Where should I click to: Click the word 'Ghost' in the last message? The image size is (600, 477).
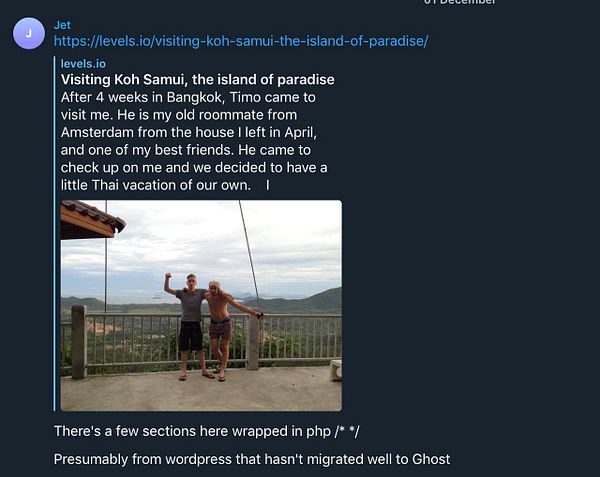click(x=427, y=459)
